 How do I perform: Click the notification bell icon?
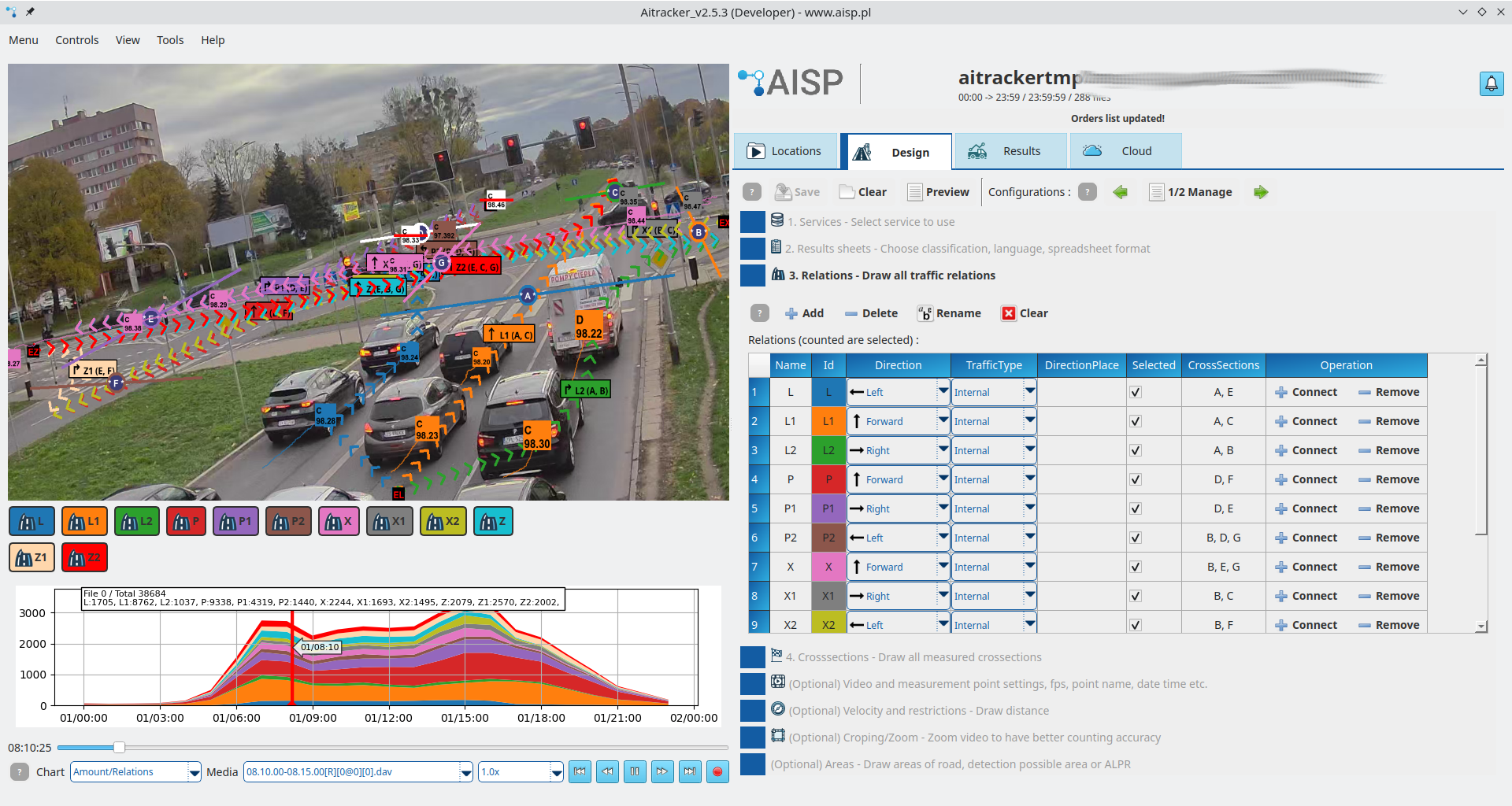[1492, 83]
